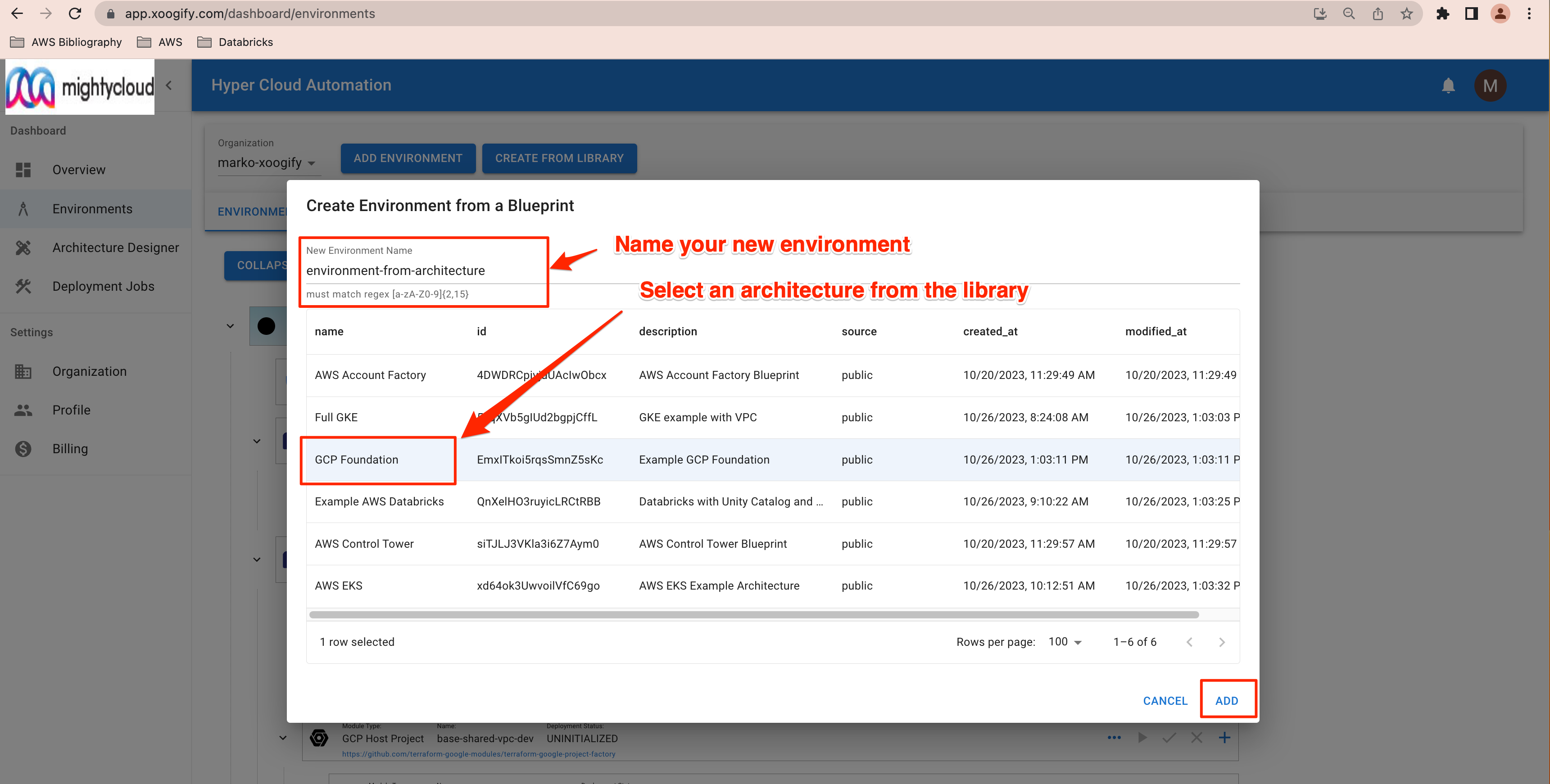
Task: Deselect the GCP Foundation row
Action: 356,460
